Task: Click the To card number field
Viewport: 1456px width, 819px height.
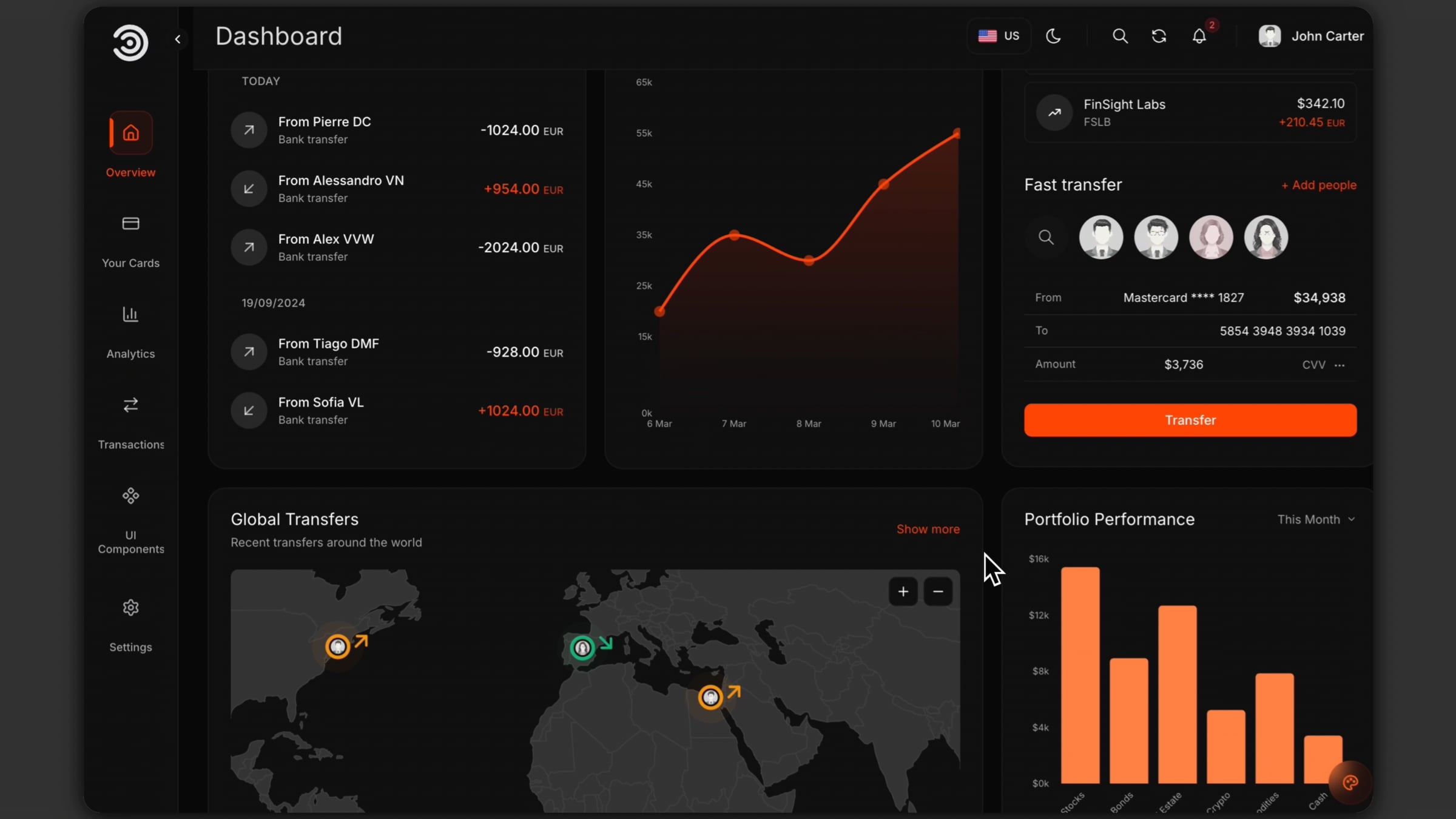Action: 1190,331
